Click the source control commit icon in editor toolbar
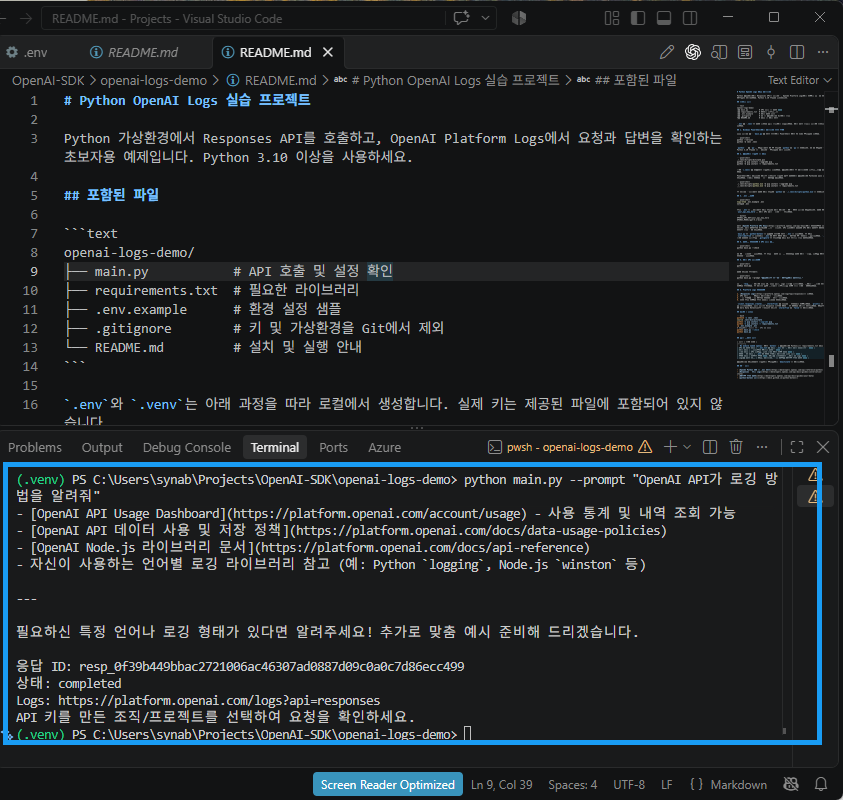This screenshot has height=800, width=843. click(771, 52)
